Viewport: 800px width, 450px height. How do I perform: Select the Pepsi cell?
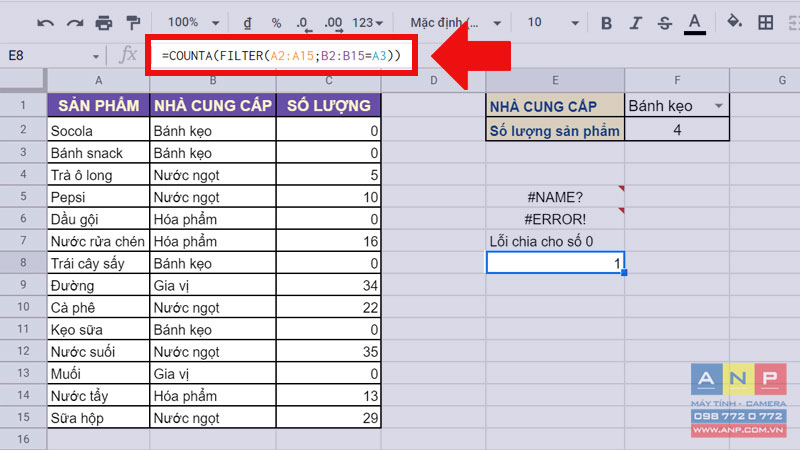pos(98,196)
